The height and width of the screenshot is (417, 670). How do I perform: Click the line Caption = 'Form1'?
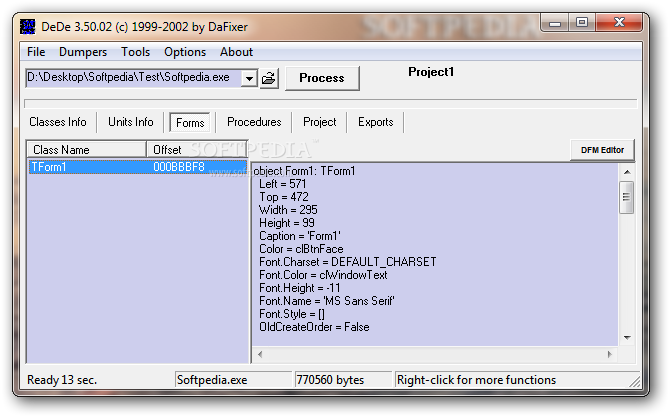[300, 236]
